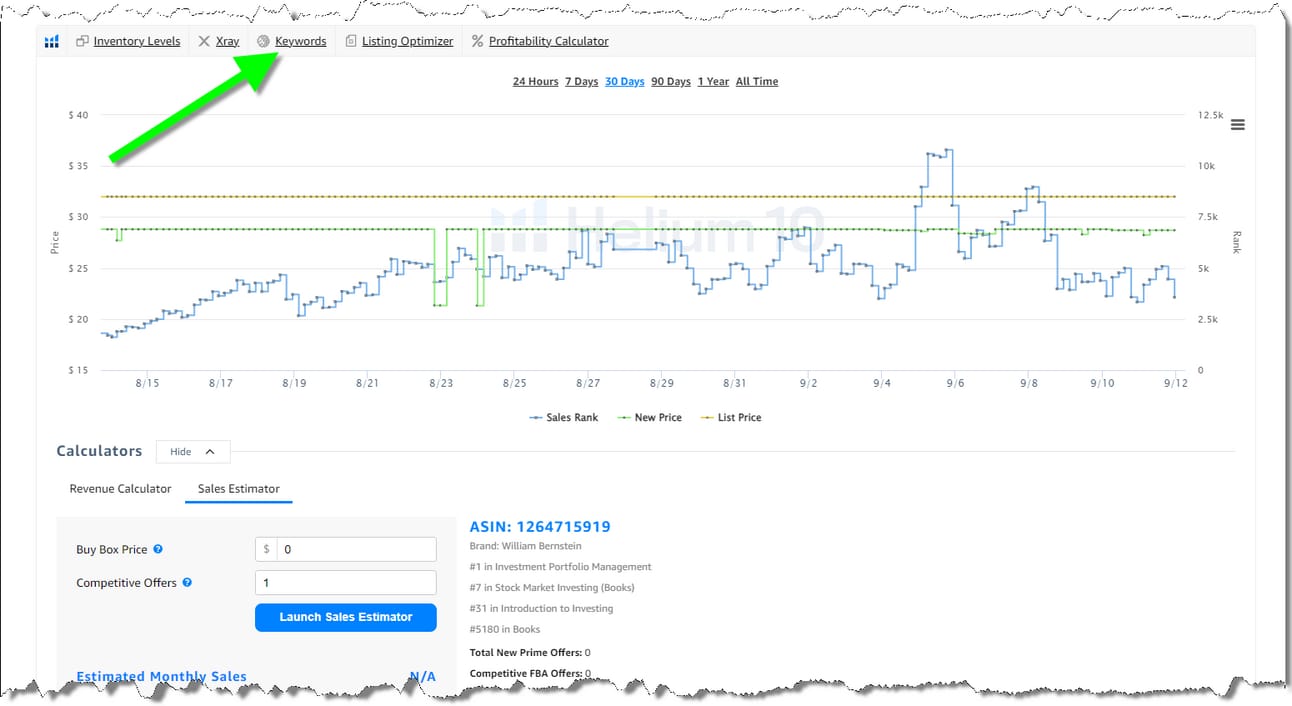Open the bar chart icon tab

tap(52, 41)
